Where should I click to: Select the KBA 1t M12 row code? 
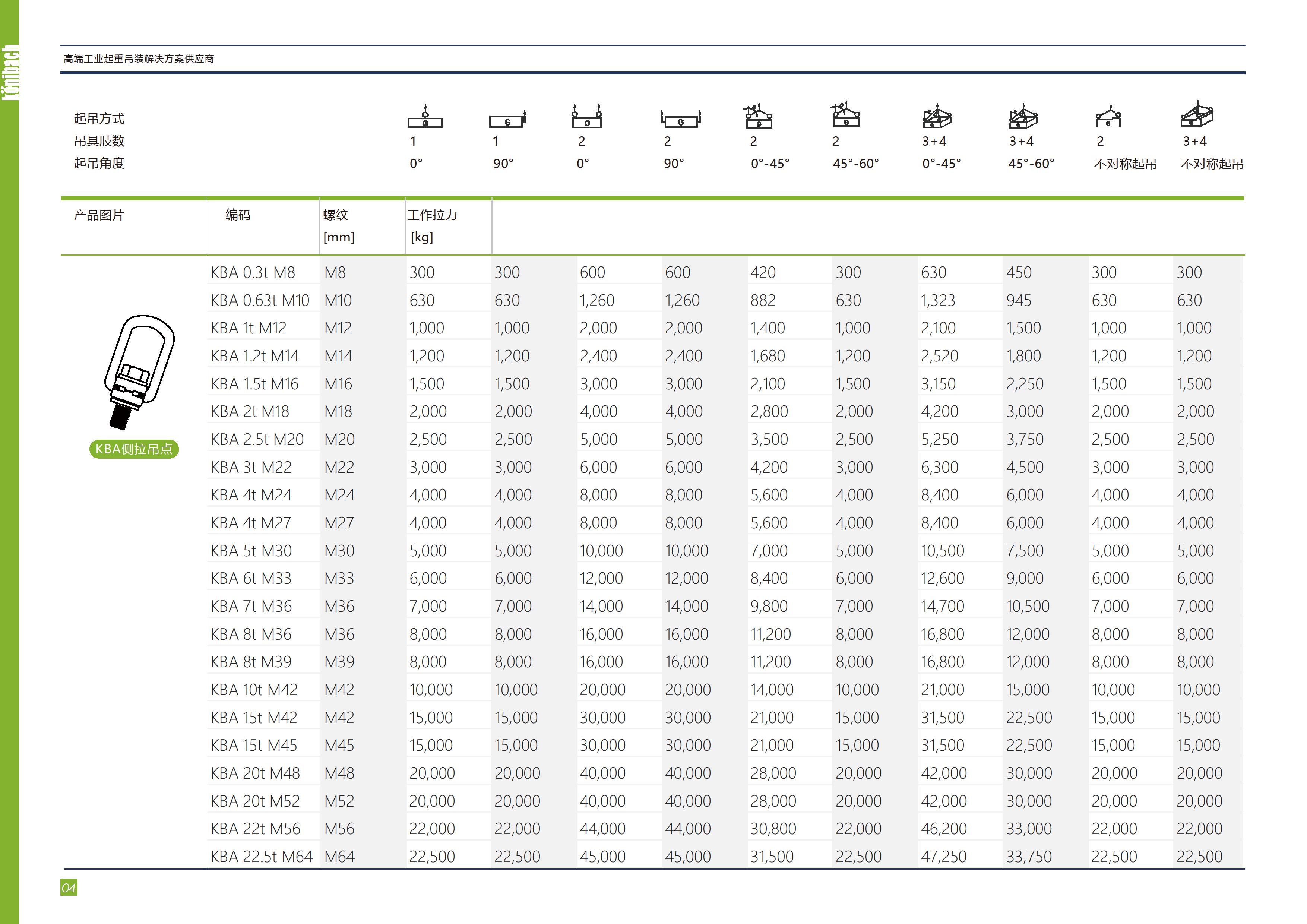pos(249,329)
